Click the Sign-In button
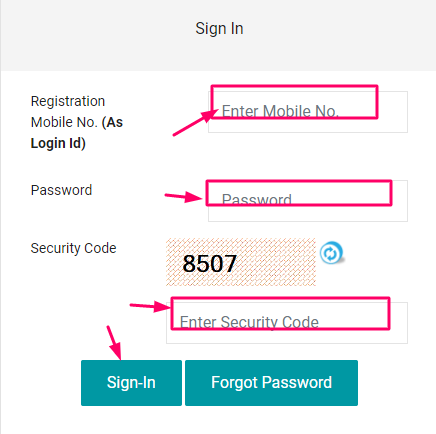436x434 pixels. click(131, 383)
